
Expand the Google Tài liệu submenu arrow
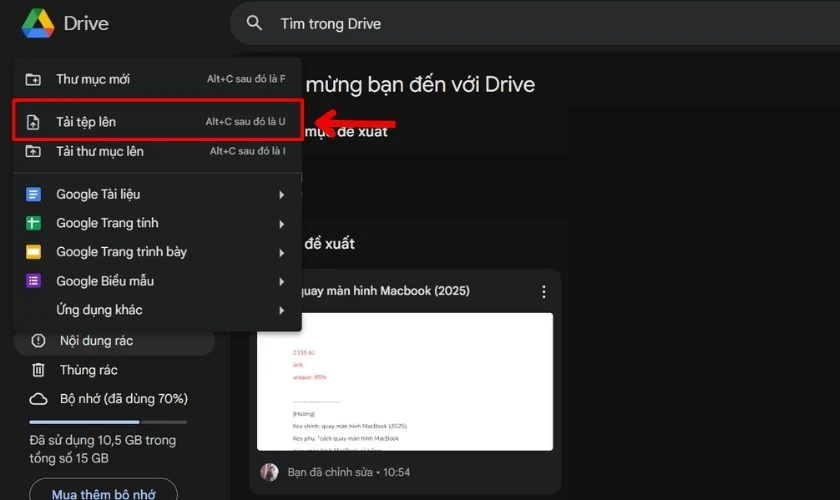pyautogui.click(x=282, y=195)
